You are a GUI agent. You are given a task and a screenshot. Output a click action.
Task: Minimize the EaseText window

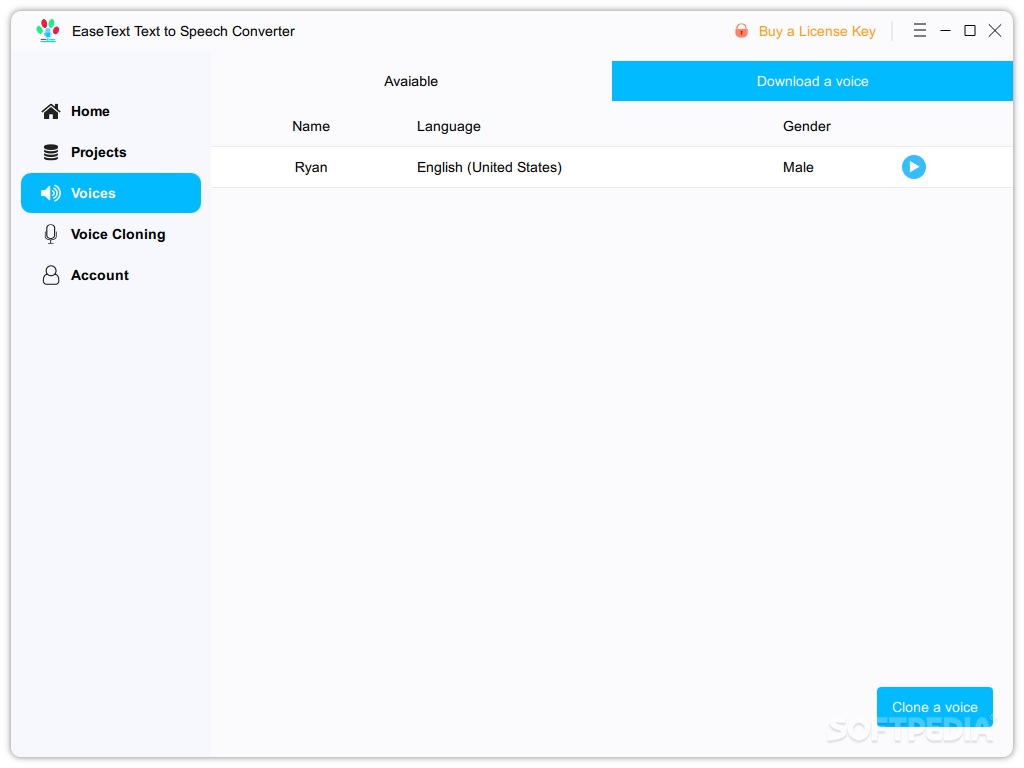pyautogui.click(x=945, y=31)
